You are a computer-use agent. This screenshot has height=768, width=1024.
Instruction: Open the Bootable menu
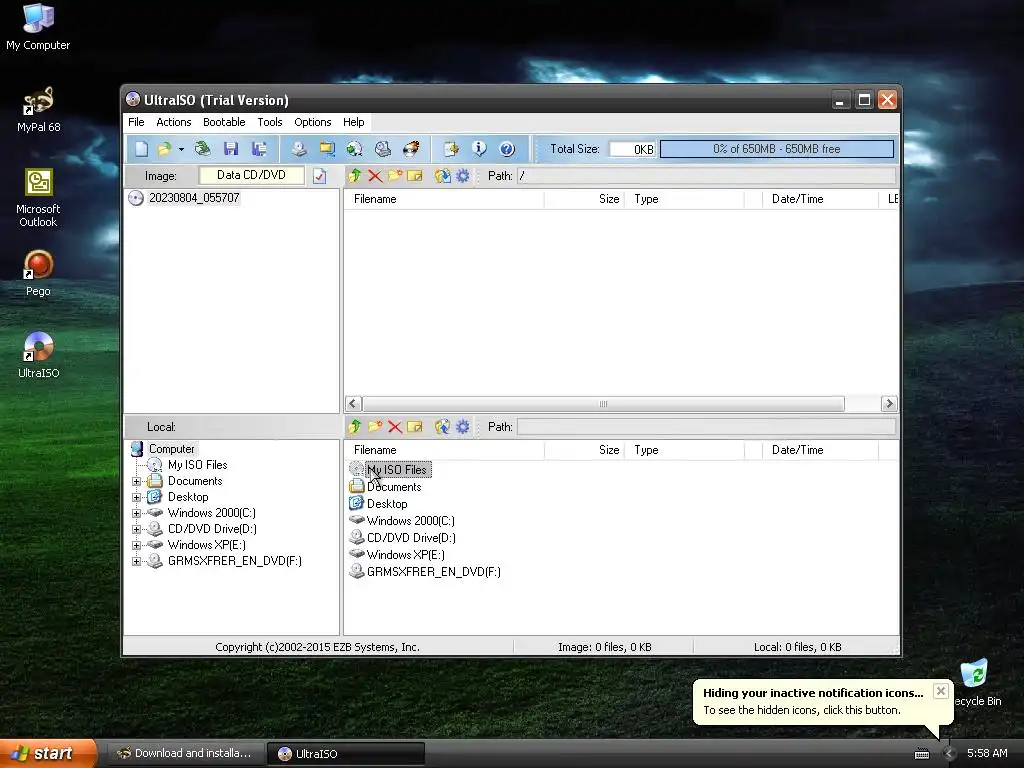click(x=224, y=122)
